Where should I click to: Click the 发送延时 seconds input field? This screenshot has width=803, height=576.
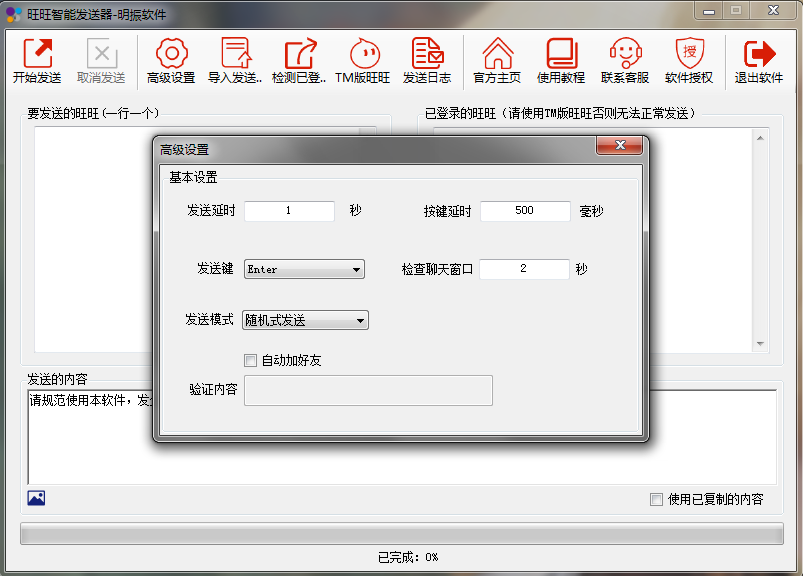tap(289, 211)
